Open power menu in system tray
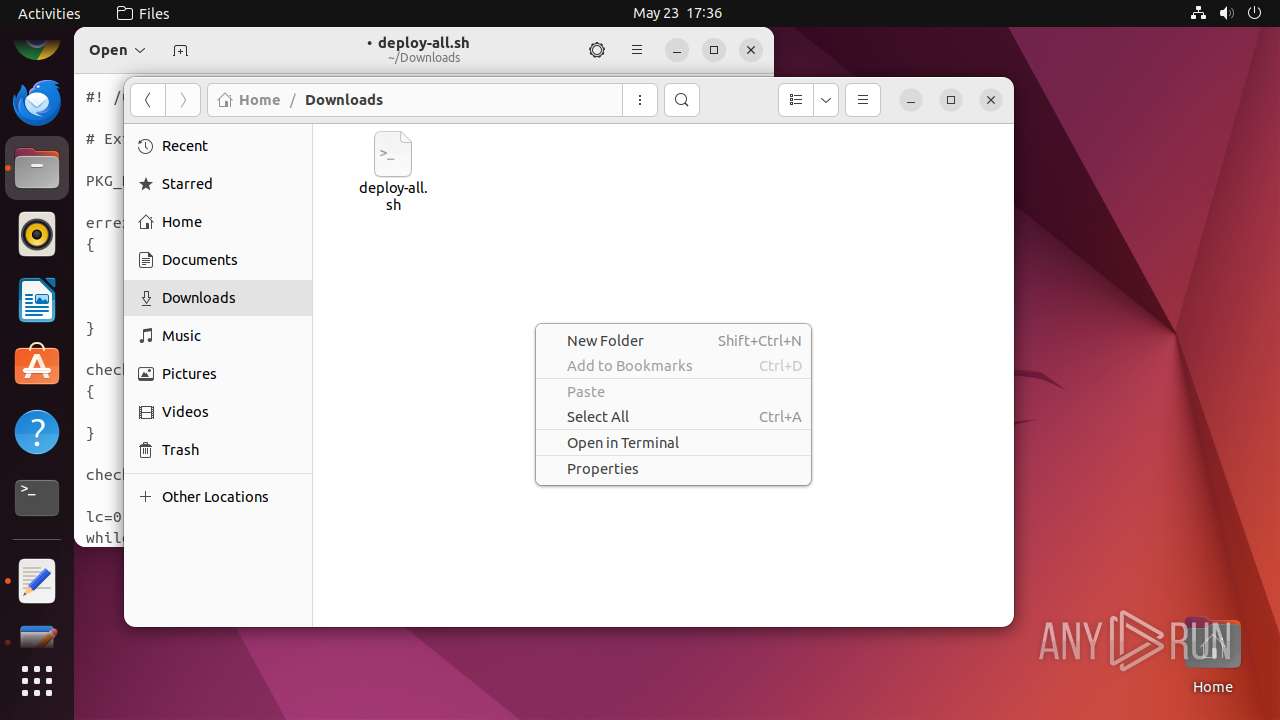This screenshot has width=1280, height=720. click(x=1255, y=13)
